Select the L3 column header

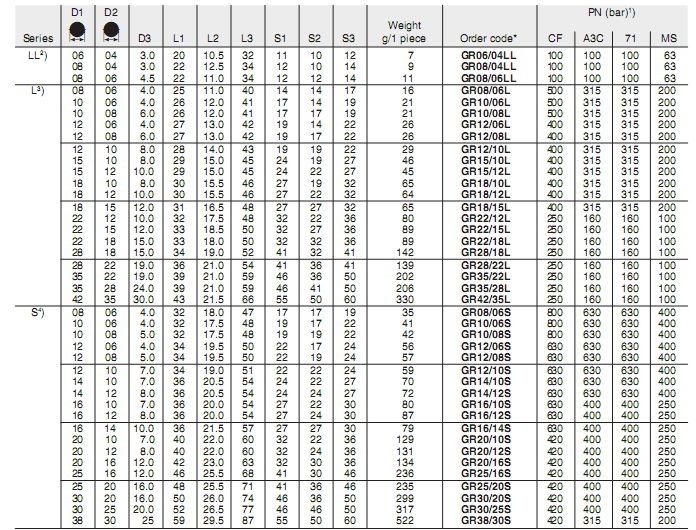point(247,38)
